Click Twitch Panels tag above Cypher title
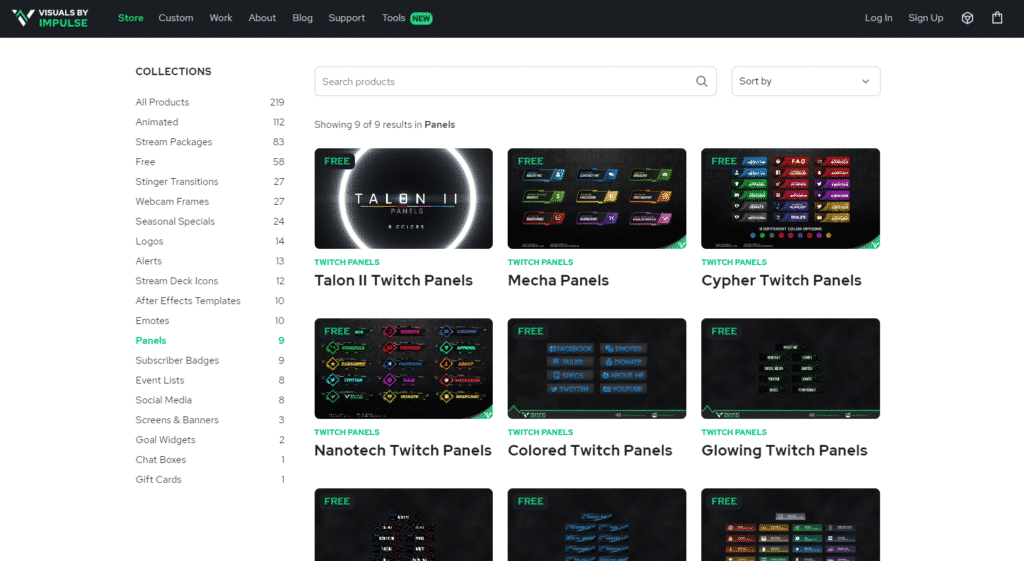 click(x=734, y=262)
